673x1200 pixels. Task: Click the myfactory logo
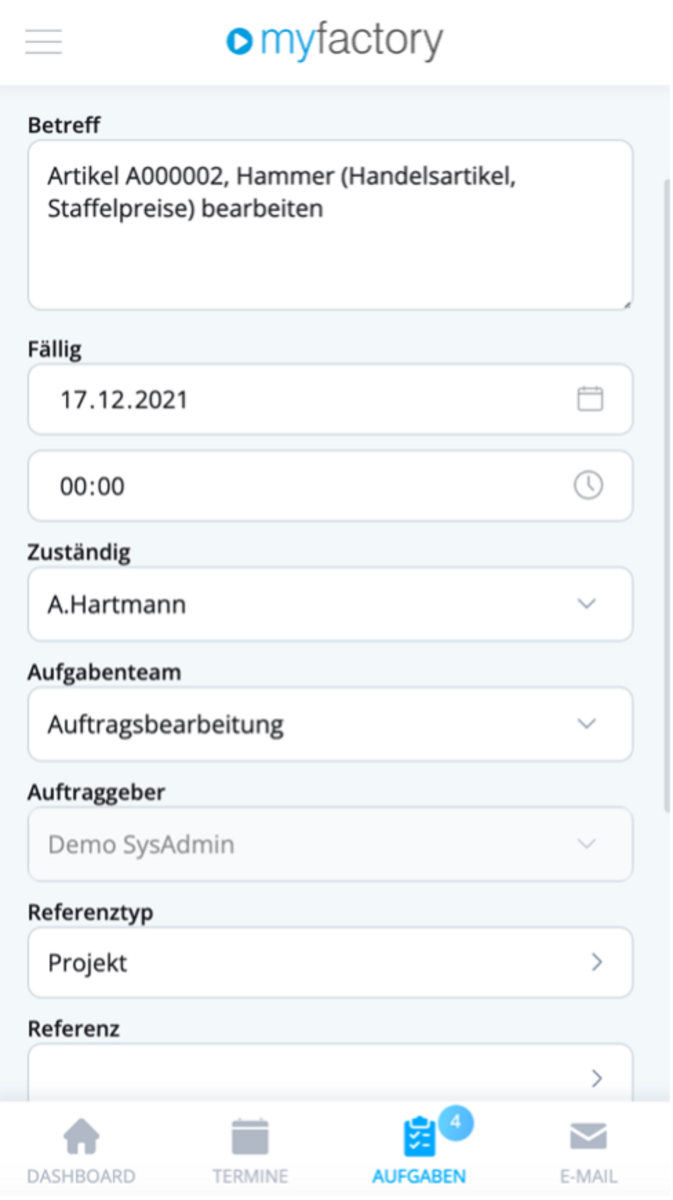pos(335,41)
